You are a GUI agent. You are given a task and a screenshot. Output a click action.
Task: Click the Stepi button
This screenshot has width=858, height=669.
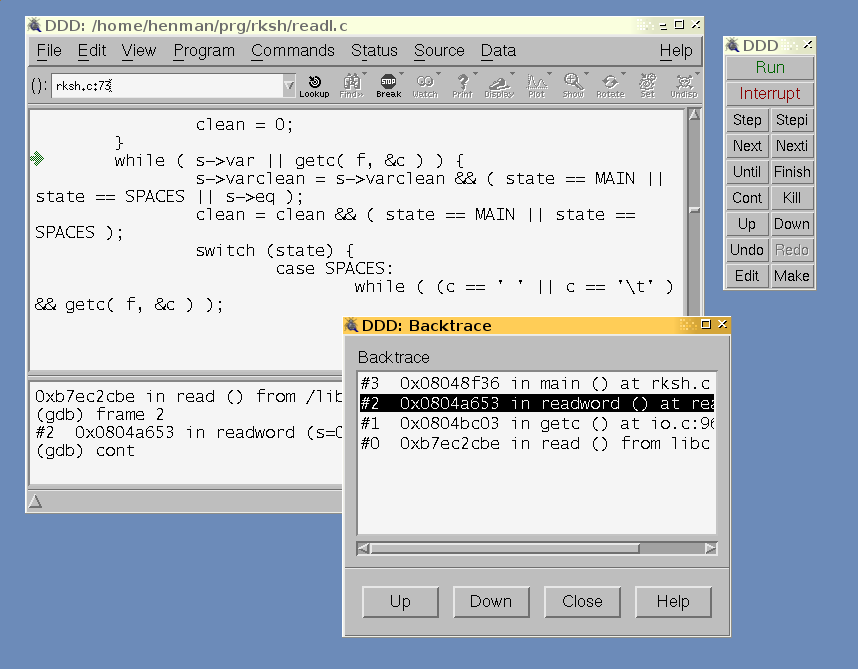pyautogui.click(x=792, y=120)
